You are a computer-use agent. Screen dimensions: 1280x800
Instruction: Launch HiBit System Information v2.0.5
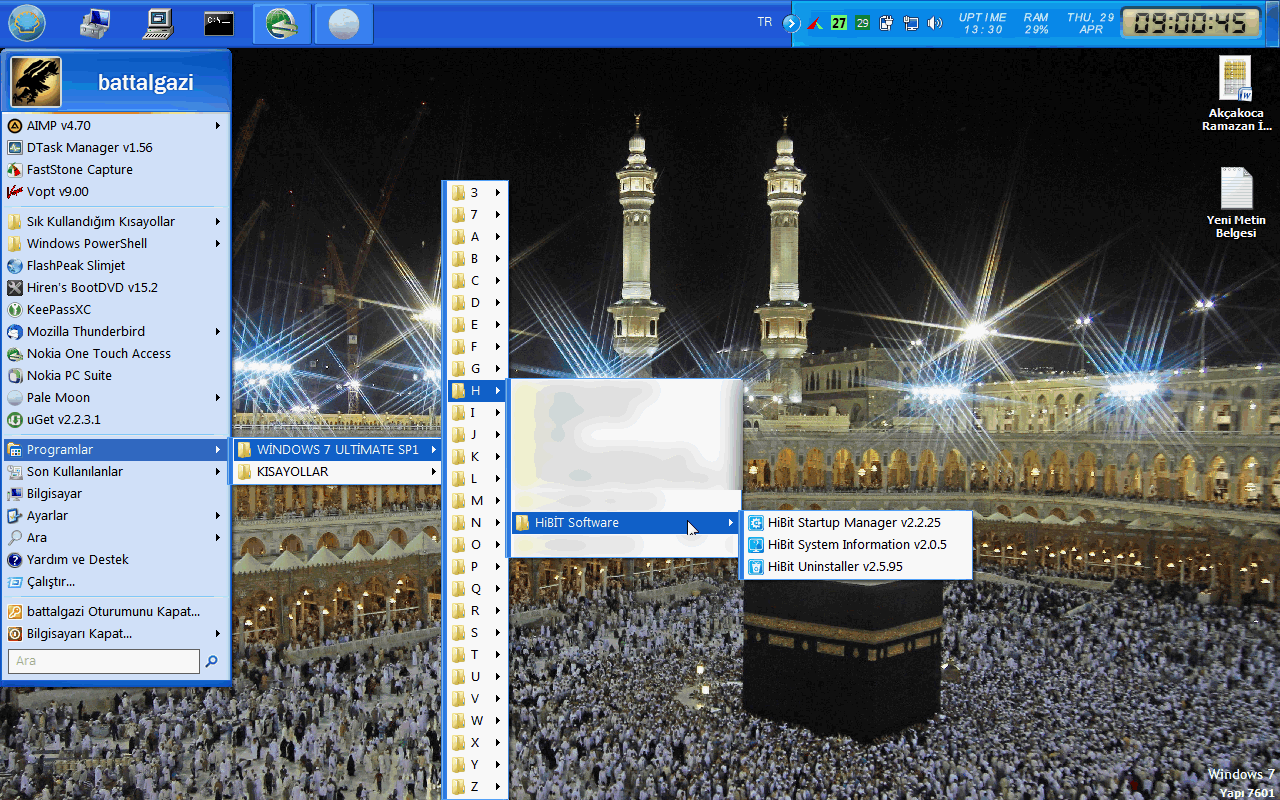(856, 545)
